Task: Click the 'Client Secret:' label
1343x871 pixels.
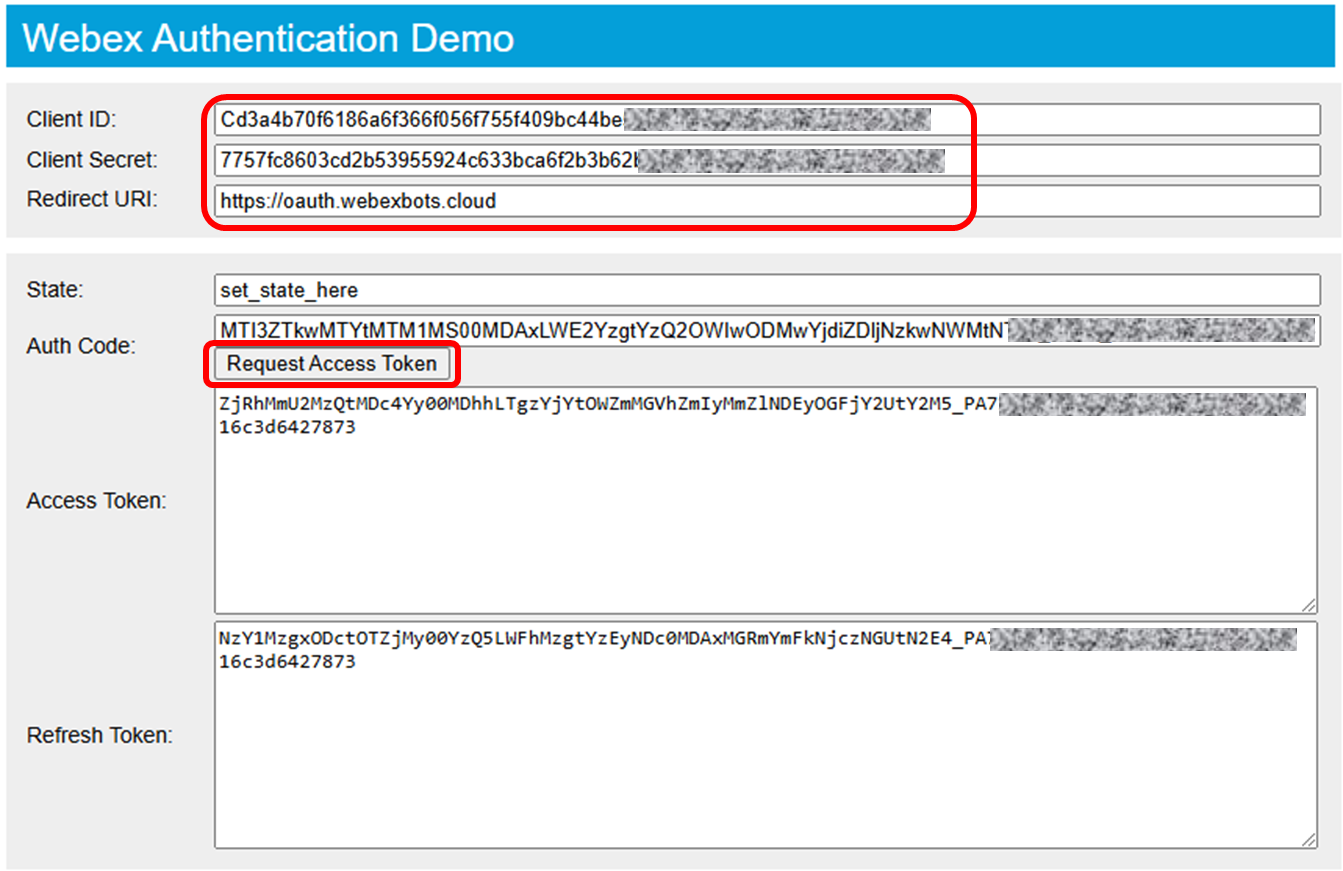Action: click(x=92, y=160)
